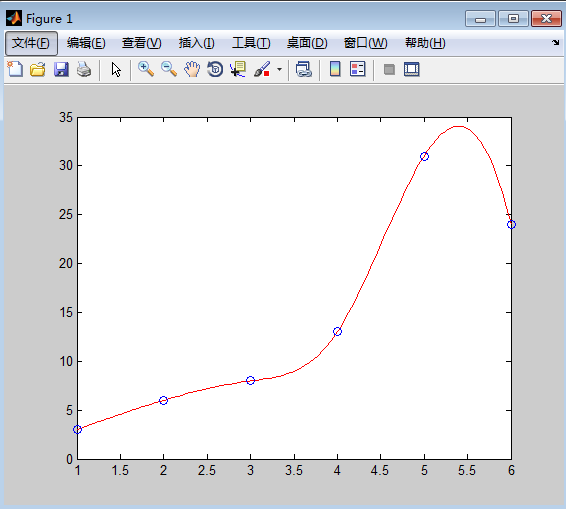Open a file with the folder icon

38,69
